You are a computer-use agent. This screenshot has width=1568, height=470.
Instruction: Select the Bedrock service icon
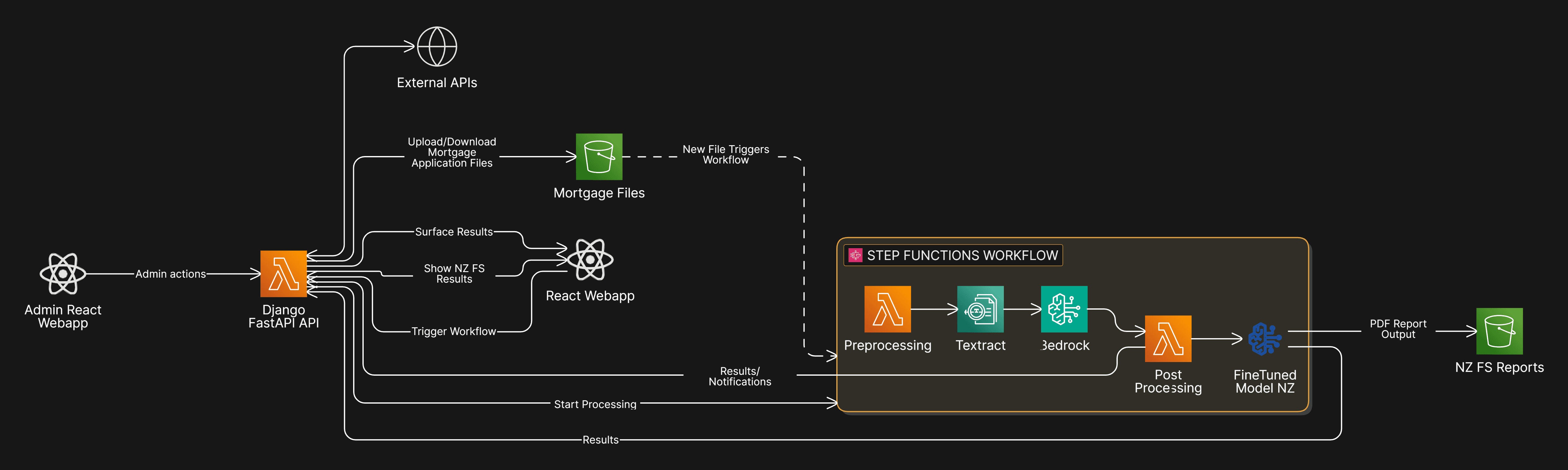[1064, 309]
